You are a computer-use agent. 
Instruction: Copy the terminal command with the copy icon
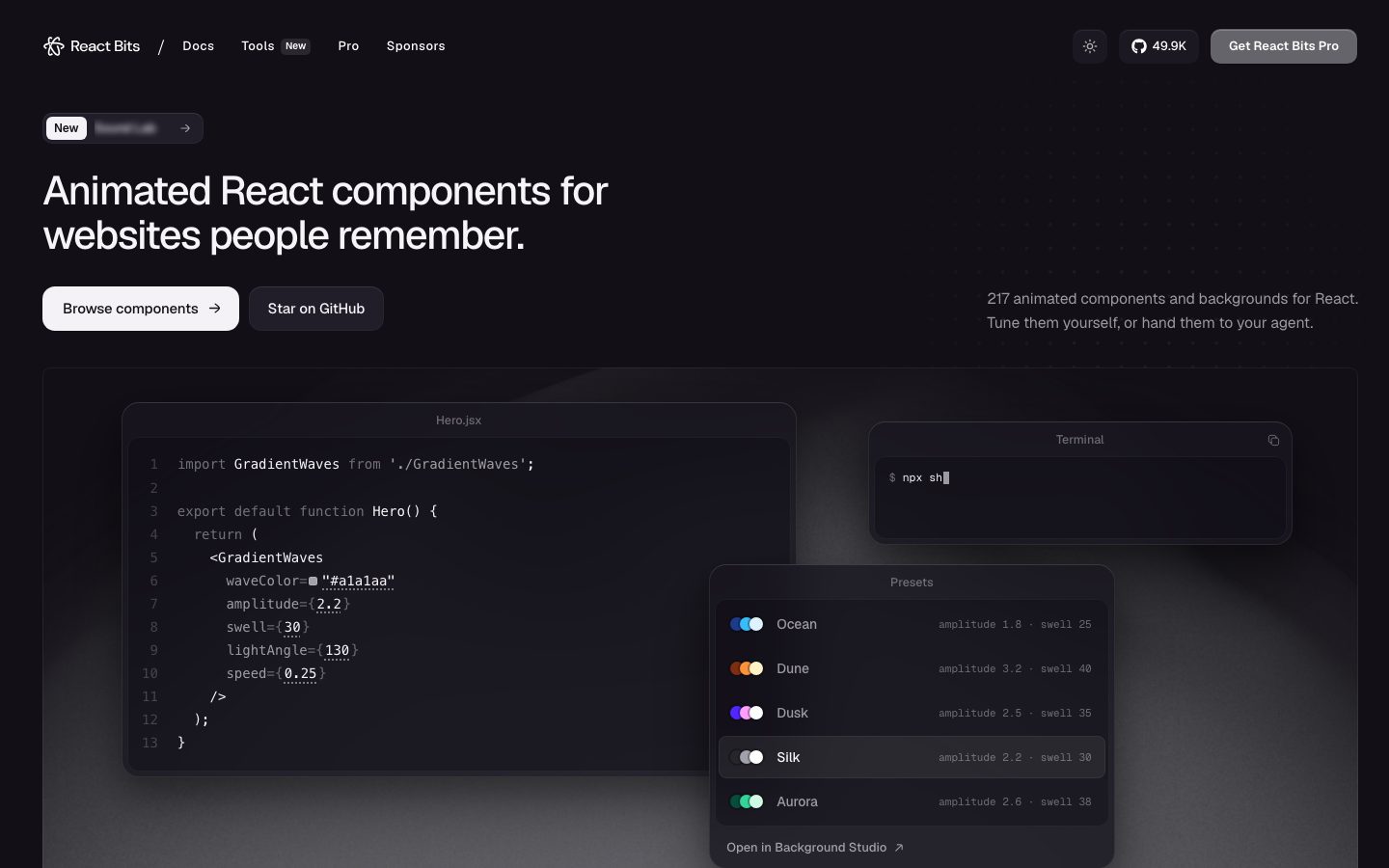(x=1273, y=440)
